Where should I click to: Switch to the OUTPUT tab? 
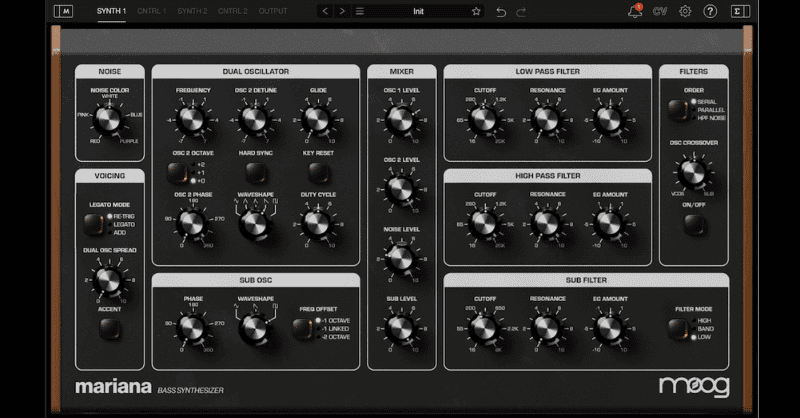pos(273,11)
